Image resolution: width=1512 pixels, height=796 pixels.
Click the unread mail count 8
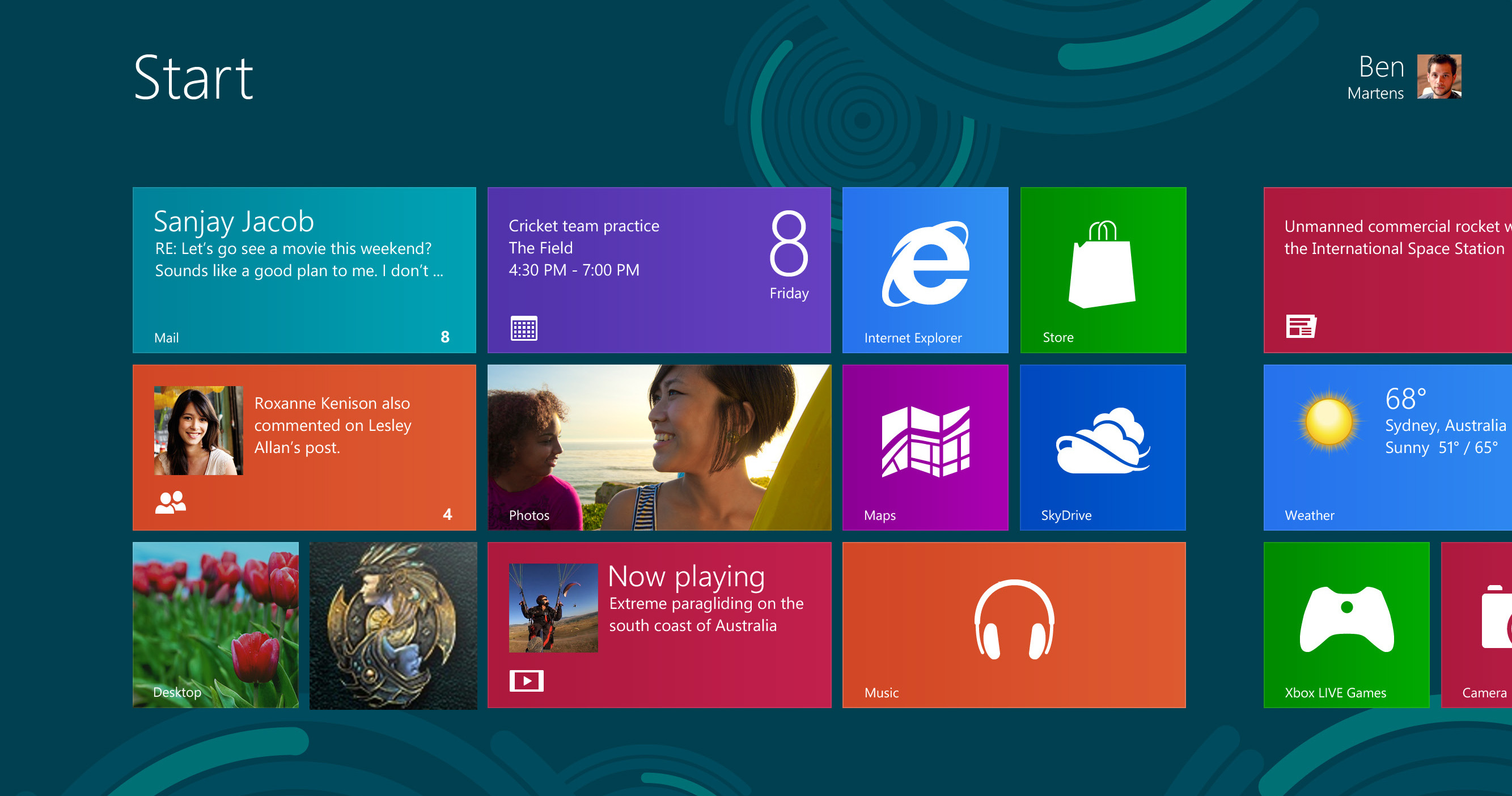pos(445,336)
